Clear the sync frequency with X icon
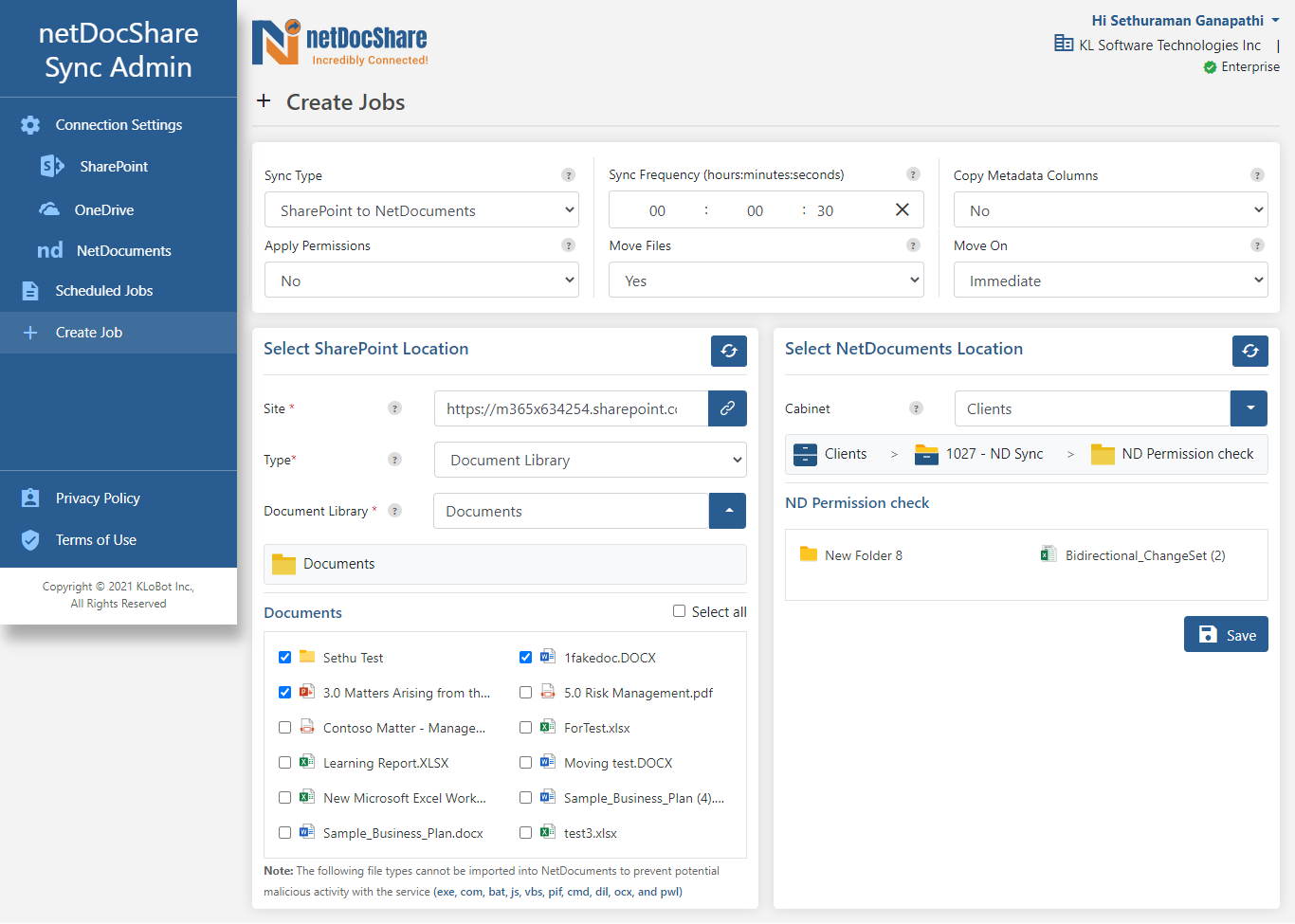 [x=903, y=209]
